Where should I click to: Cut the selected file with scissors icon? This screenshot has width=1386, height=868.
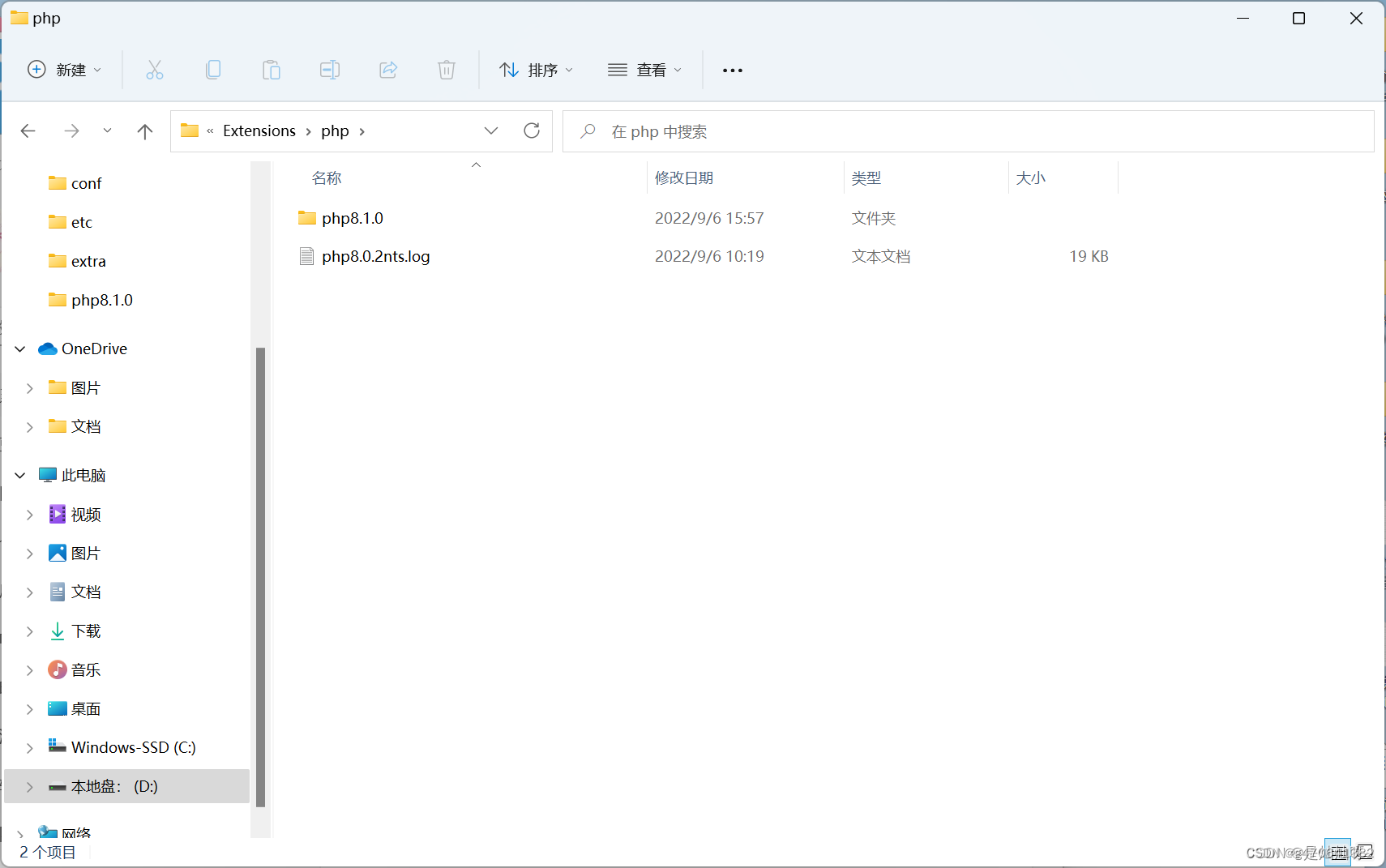pos(154,70)
